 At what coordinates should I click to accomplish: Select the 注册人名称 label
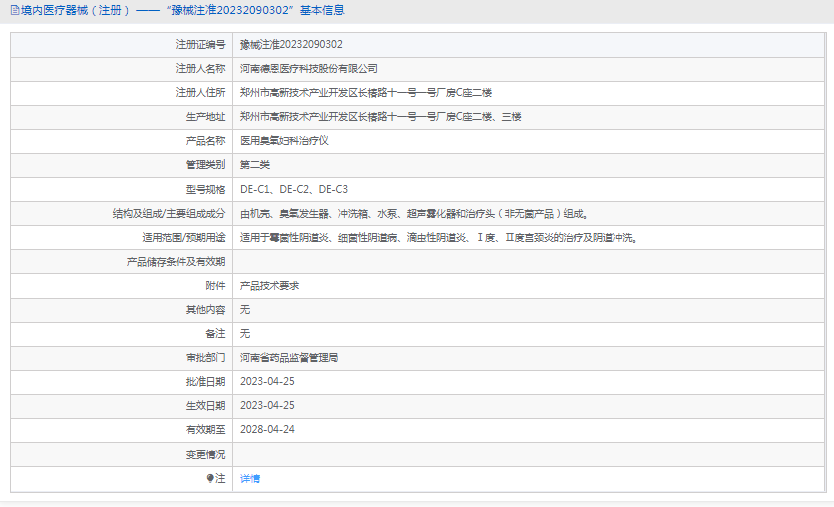(201, 69)
